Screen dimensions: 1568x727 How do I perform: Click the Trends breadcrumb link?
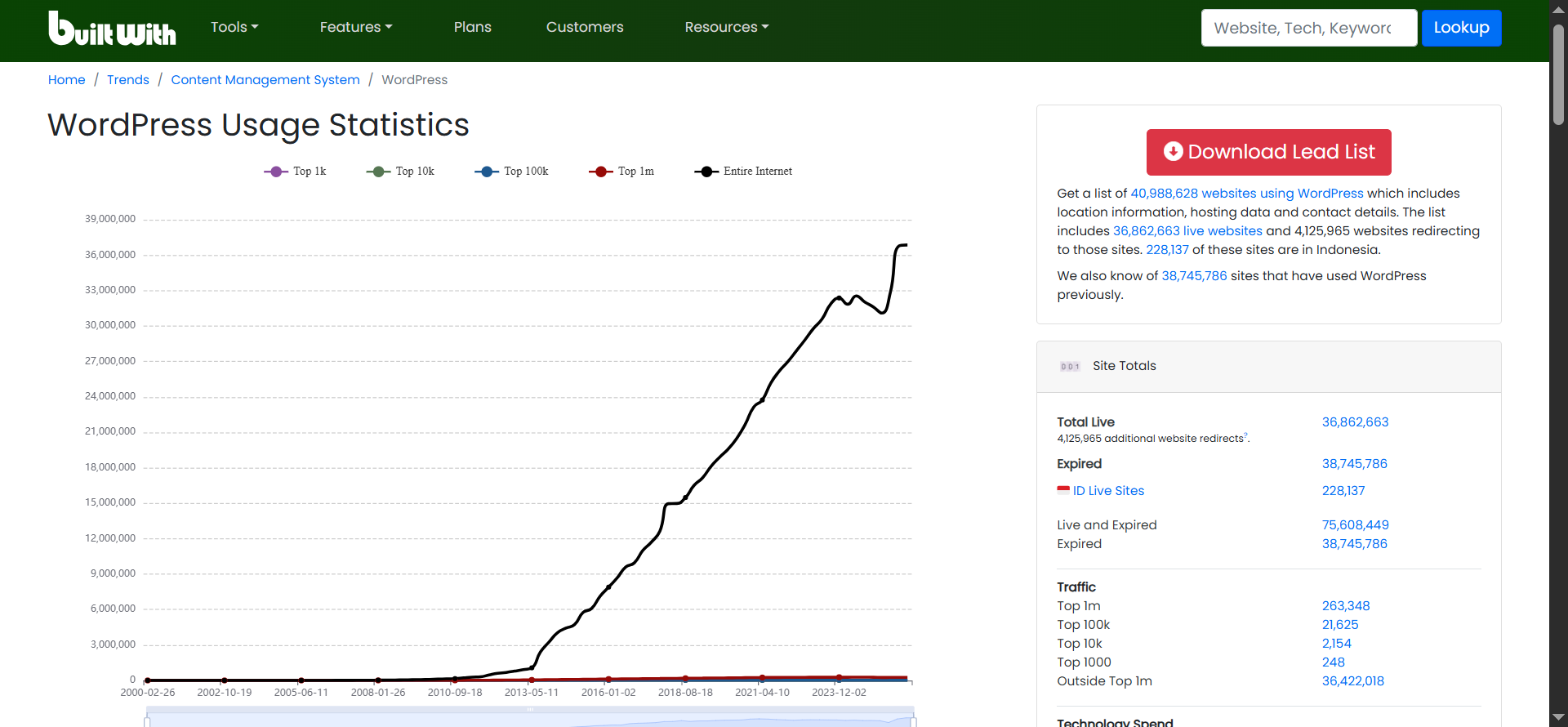click(x=128, y=80)
